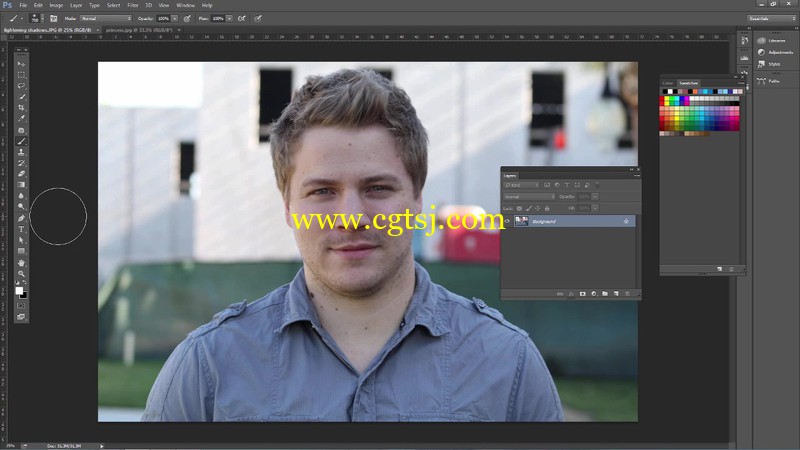Image resolution: width=800 pixels, height=450 pixels.
Task: Open the Filter menu
Action: pos(133,5)
